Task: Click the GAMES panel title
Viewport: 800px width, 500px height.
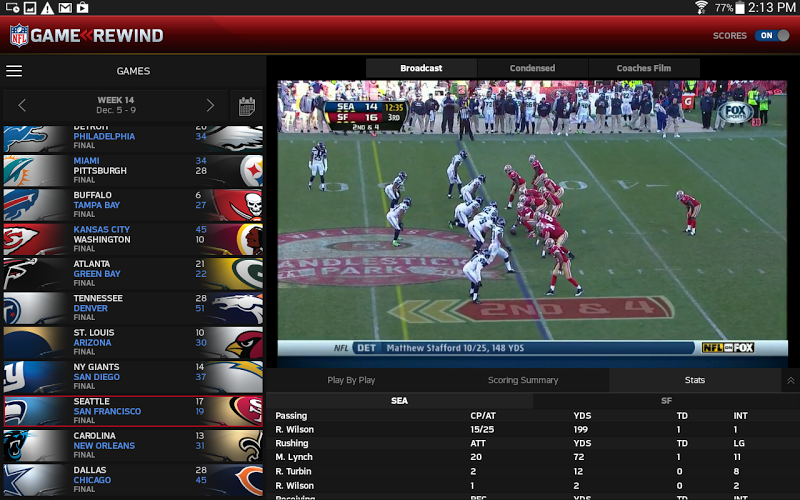Action: (133, 71)
